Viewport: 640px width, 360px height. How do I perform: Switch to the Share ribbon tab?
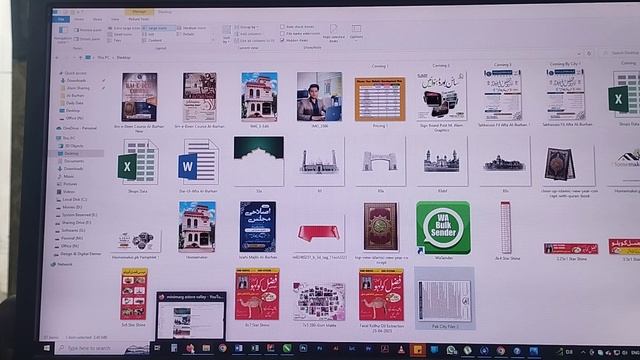coord(97,19)
